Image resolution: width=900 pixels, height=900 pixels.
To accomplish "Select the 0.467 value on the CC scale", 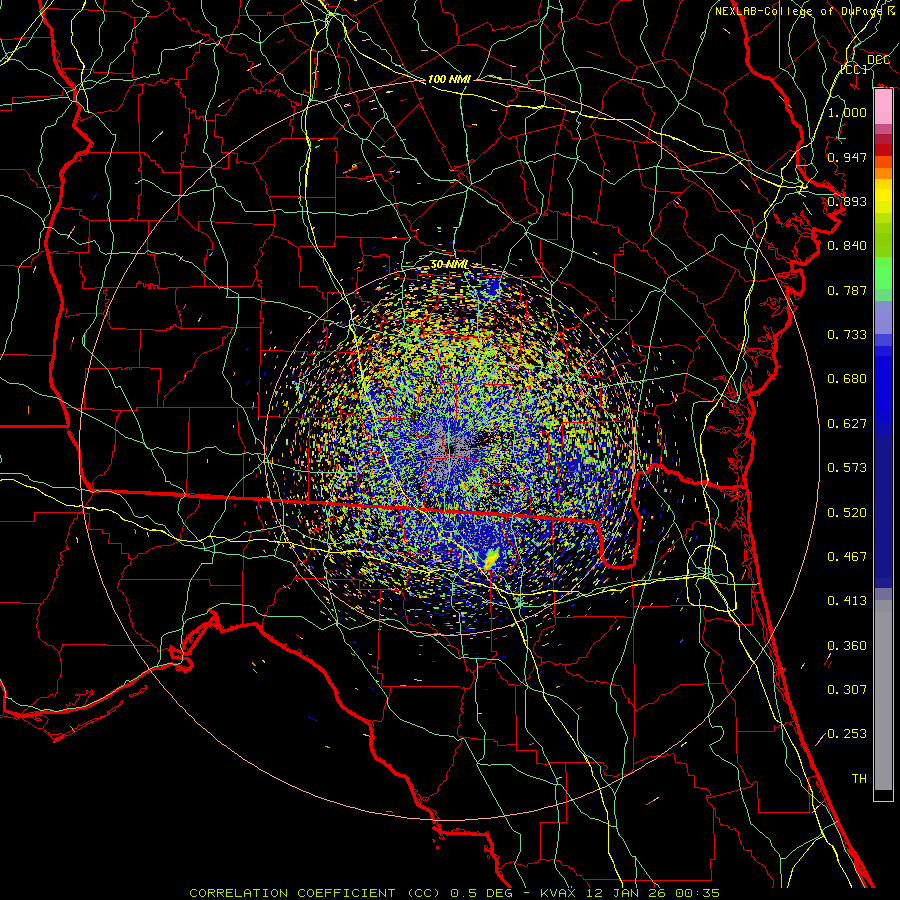I will coord(847,557).
